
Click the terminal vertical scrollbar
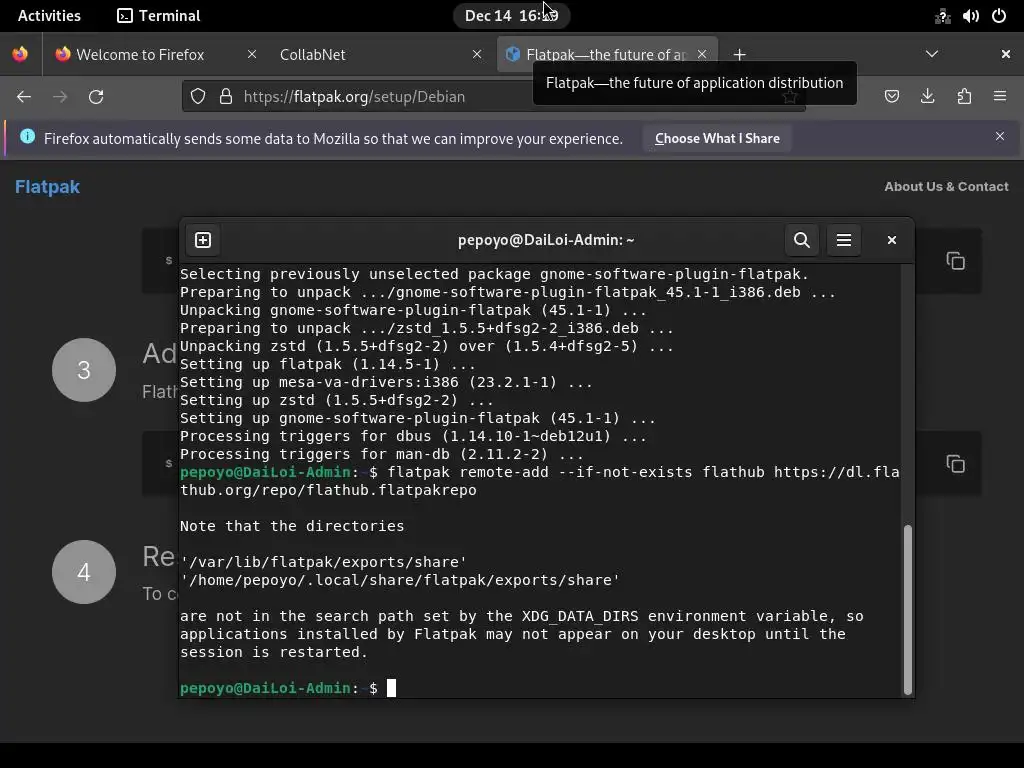pyautogui.click(x=907, y=609)
